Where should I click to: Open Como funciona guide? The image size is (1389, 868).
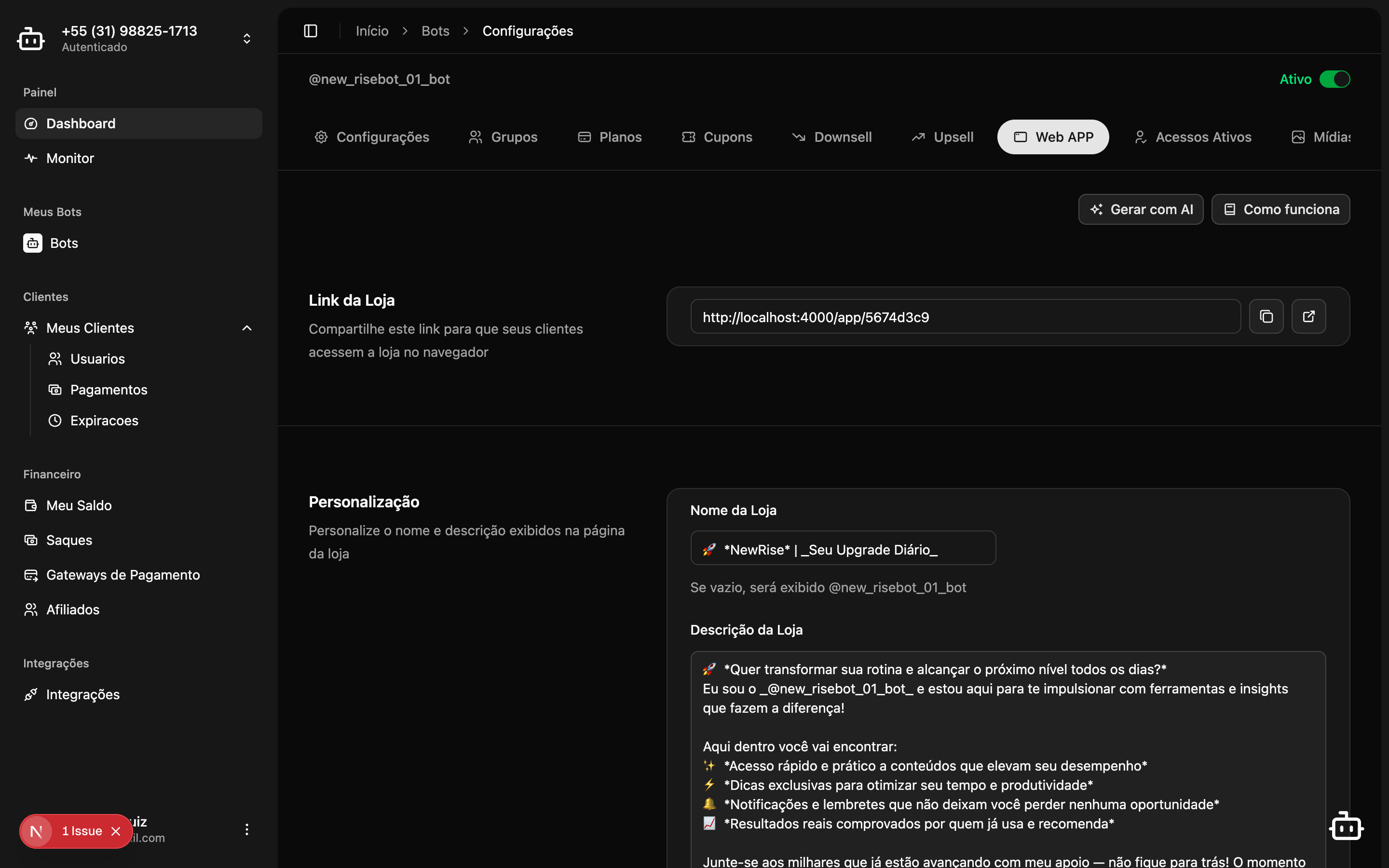1280,210
